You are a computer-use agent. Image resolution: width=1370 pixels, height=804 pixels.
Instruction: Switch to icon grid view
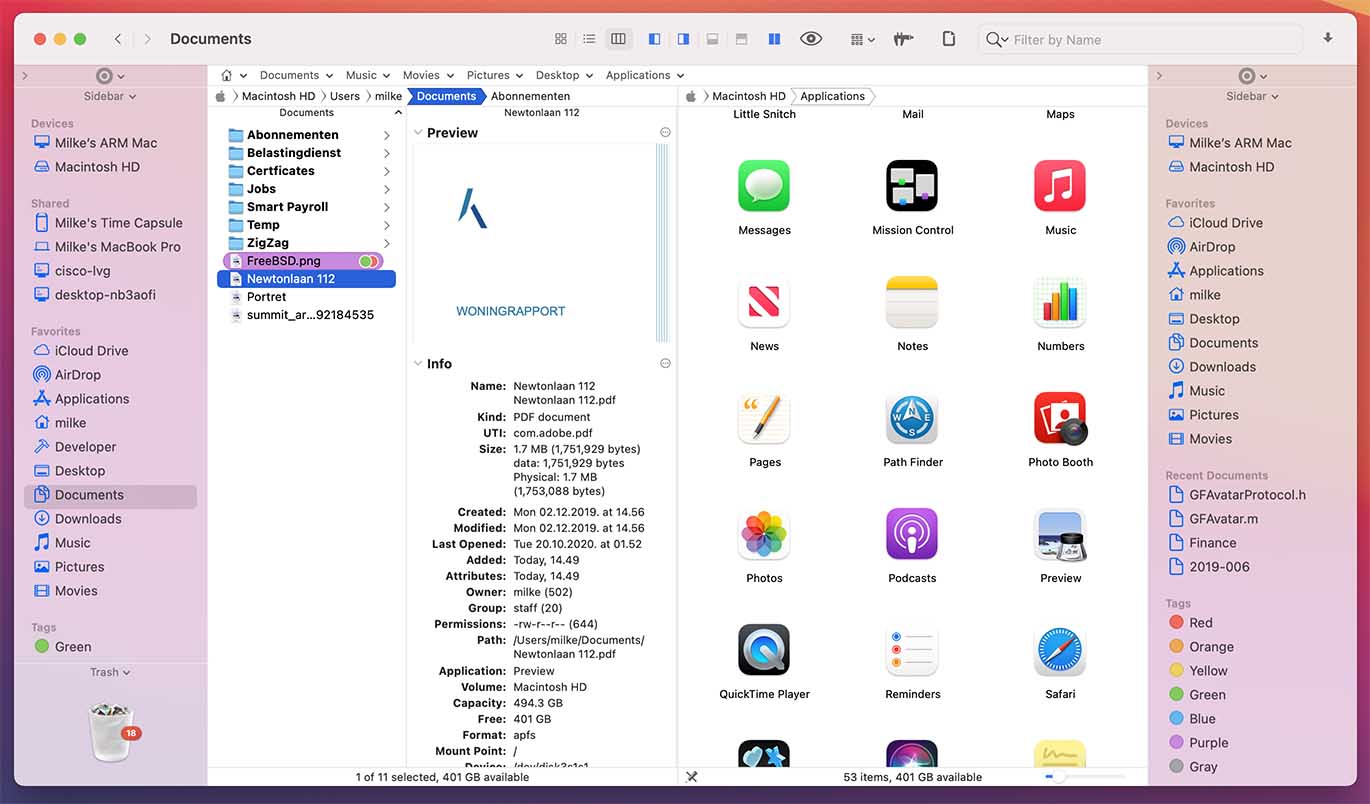560,39
